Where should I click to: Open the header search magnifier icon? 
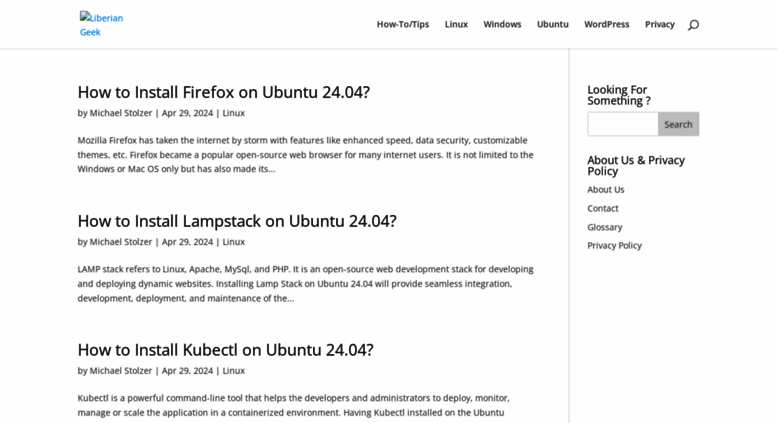[693, 25]
